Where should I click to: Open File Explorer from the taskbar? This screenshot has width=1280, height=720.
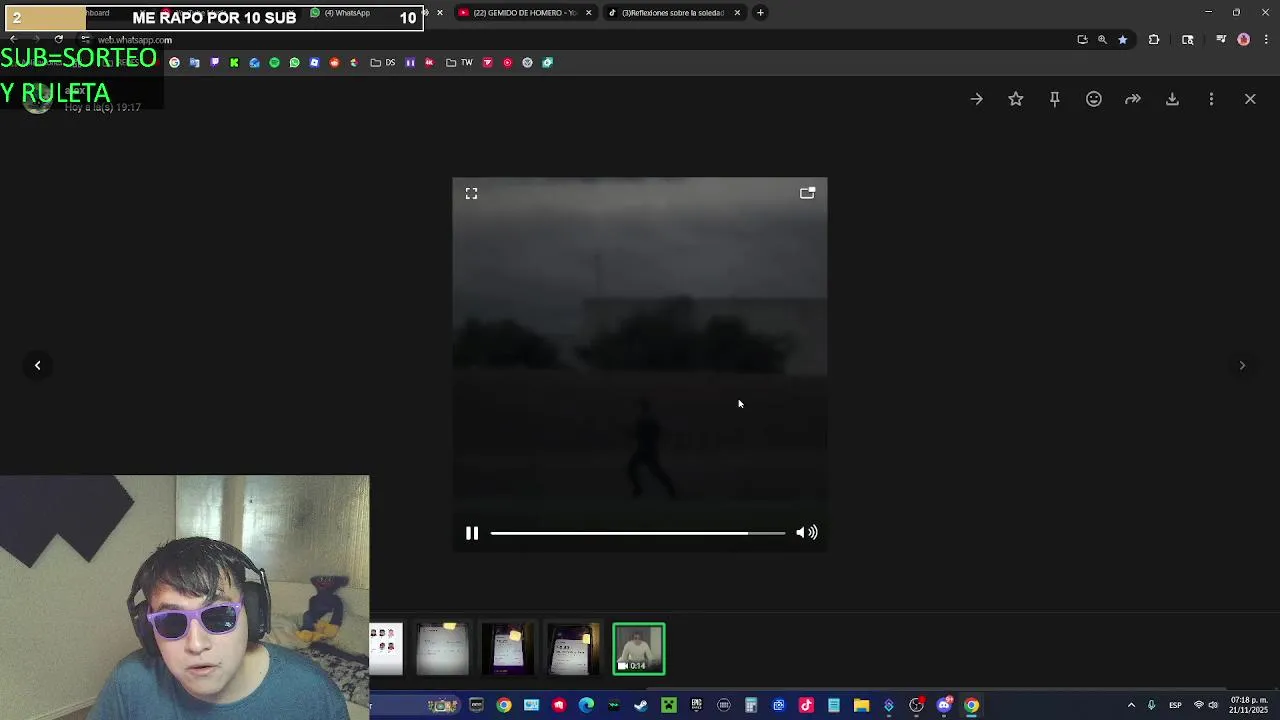861,705
